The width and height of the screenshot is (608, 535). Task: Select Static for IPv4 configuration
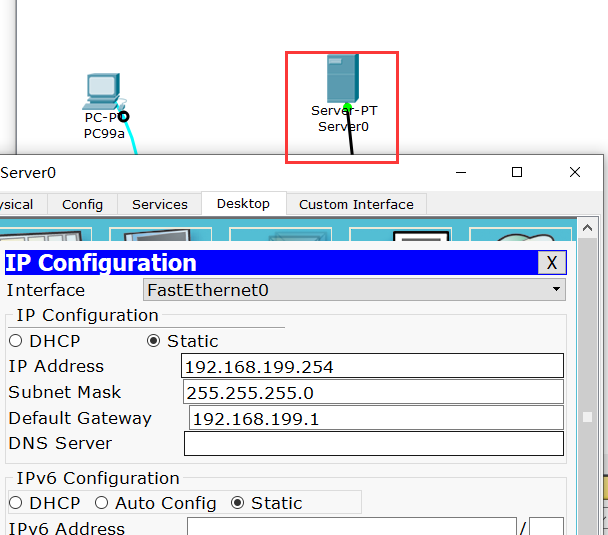[154, 341]
